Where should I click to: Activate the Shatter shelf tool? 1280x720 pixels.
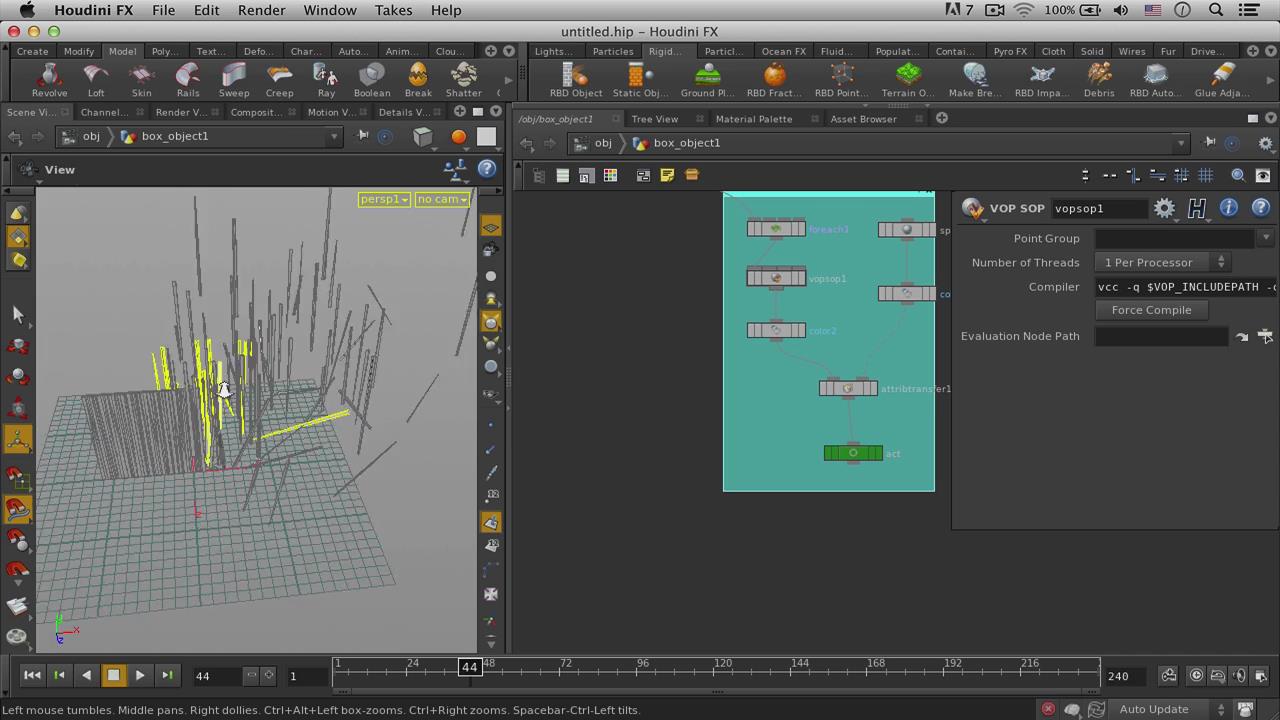(464, 80)
